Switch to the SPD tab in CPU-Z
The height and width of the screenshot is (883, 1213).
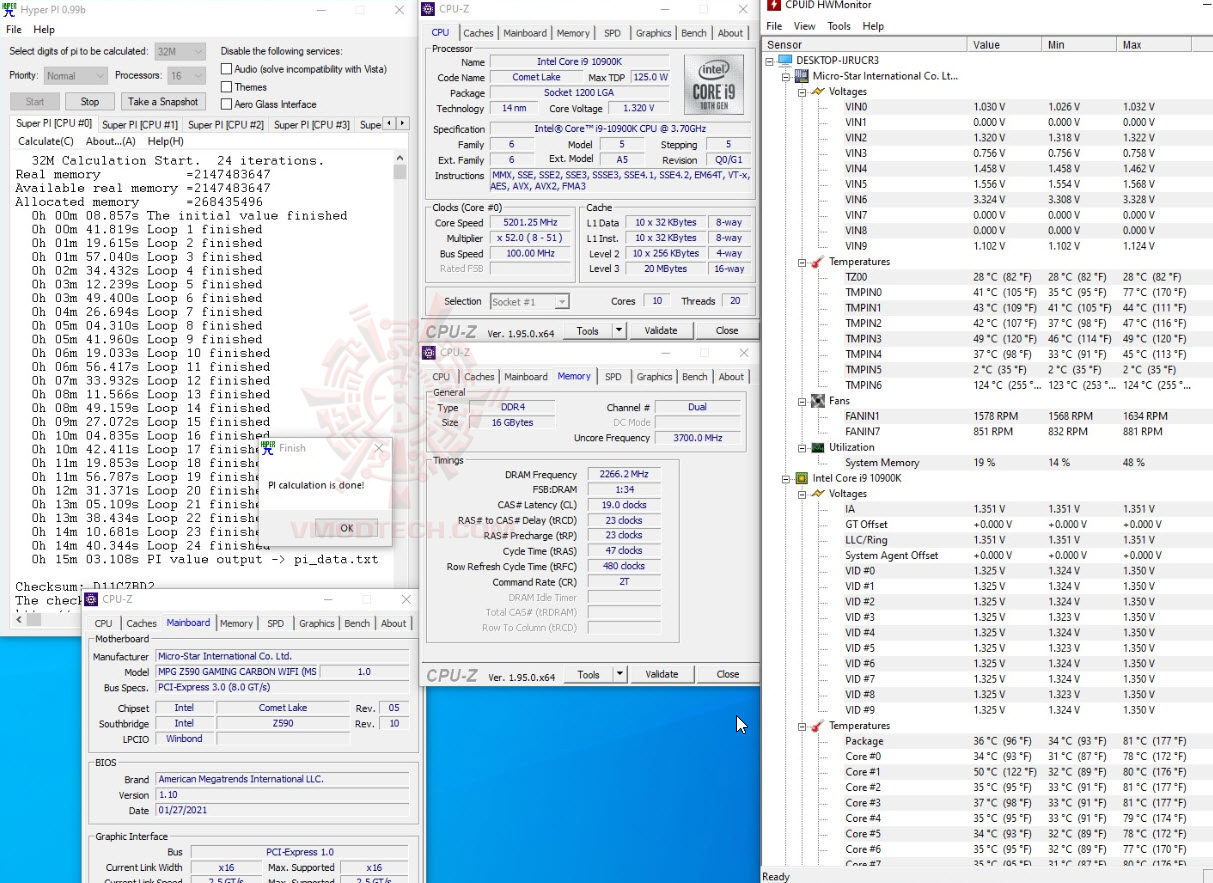(613, 32)
